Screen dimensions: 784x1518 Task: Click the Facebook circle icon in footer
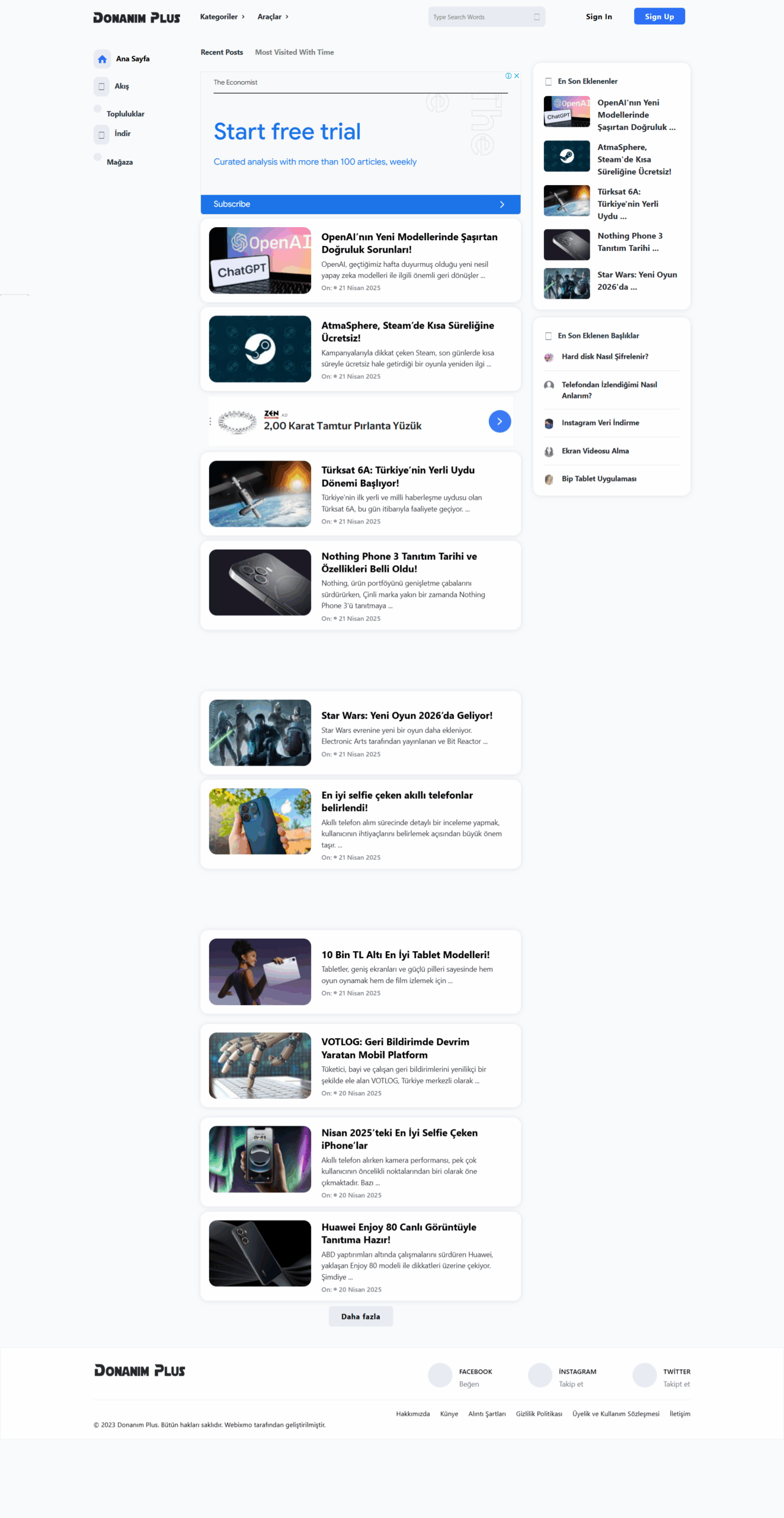point(440,1375)
